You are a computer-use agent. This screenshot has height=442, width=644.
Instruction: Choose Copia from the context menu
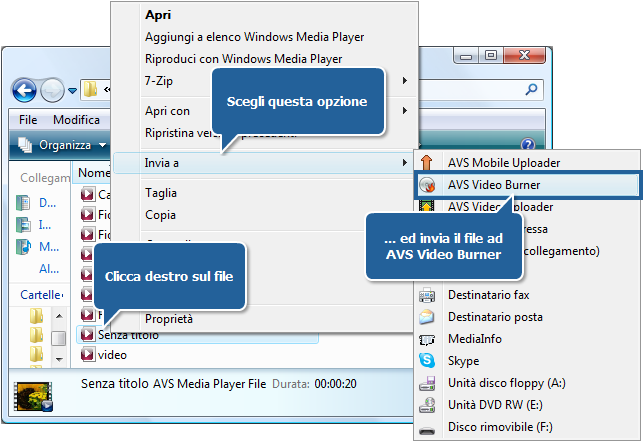coord(160,215)
